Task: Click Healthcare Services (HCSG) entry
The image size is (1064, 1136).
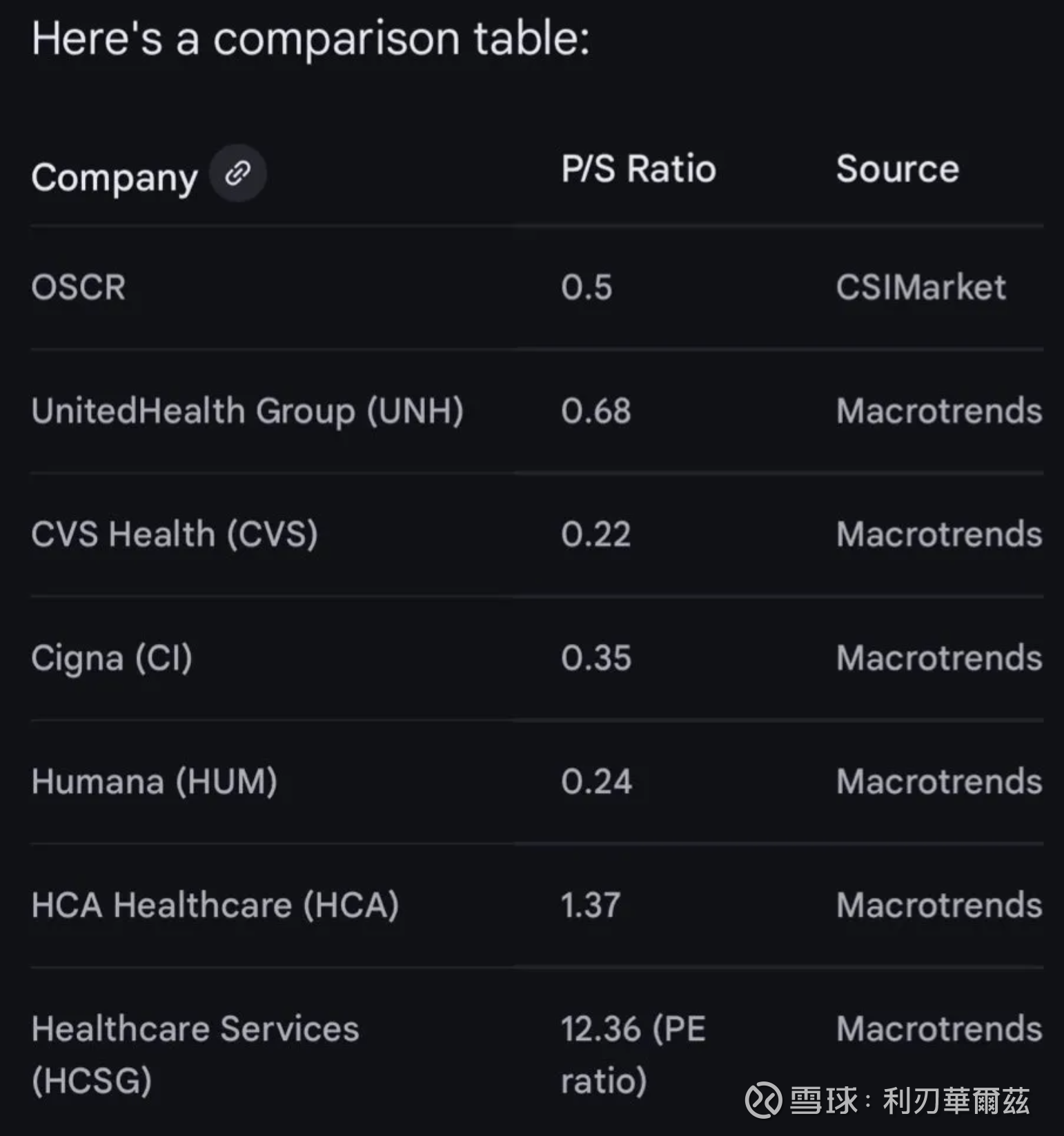Action: pos(195,1055)
